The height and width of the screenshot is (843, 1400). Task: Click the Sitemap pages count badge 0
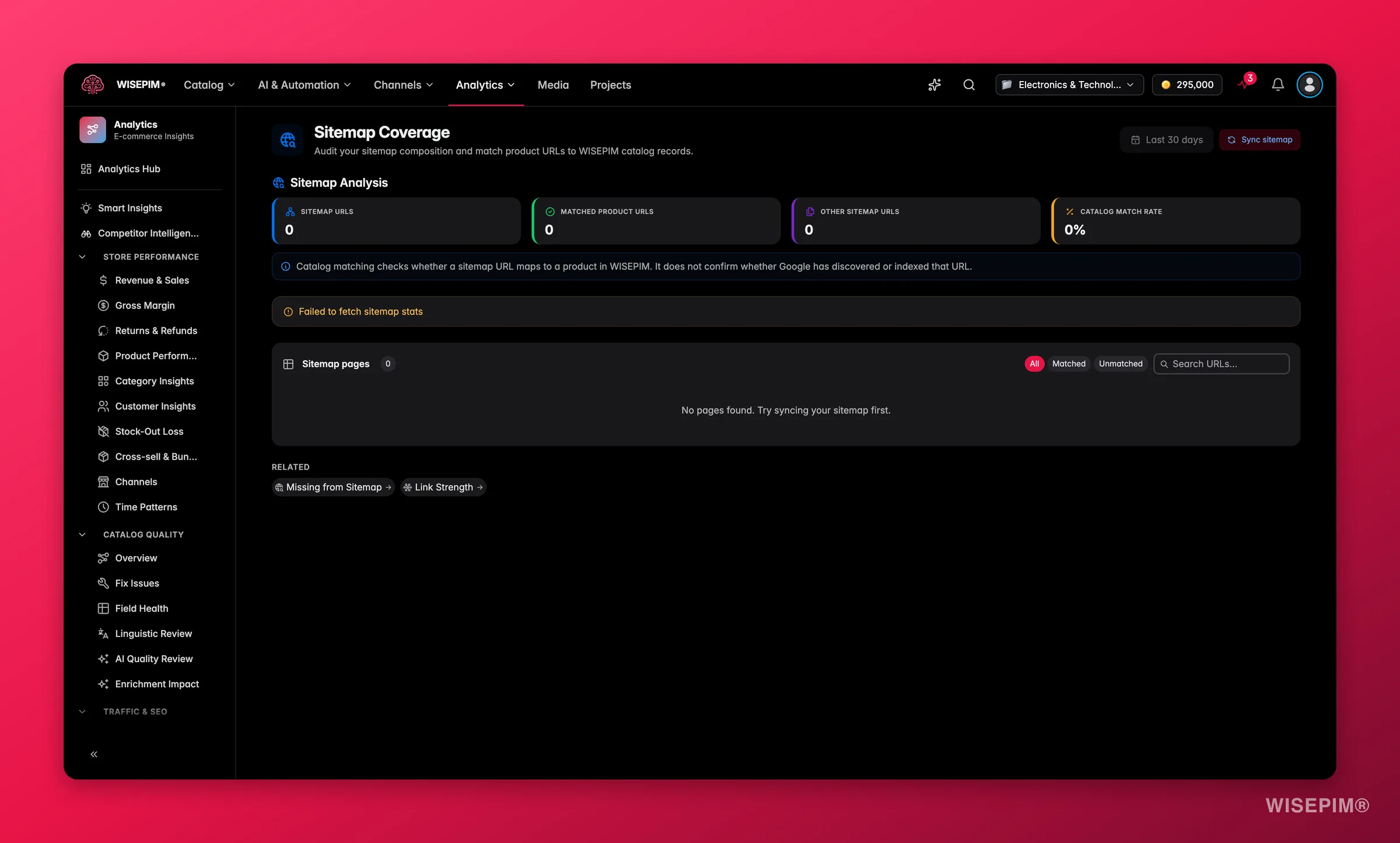pyautogui.click(x=388, y=363)
